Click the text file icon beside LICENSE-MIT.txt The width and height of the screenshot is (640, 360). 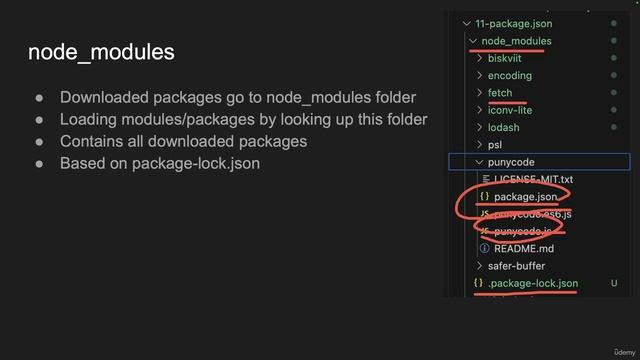(x=486, y=179)
